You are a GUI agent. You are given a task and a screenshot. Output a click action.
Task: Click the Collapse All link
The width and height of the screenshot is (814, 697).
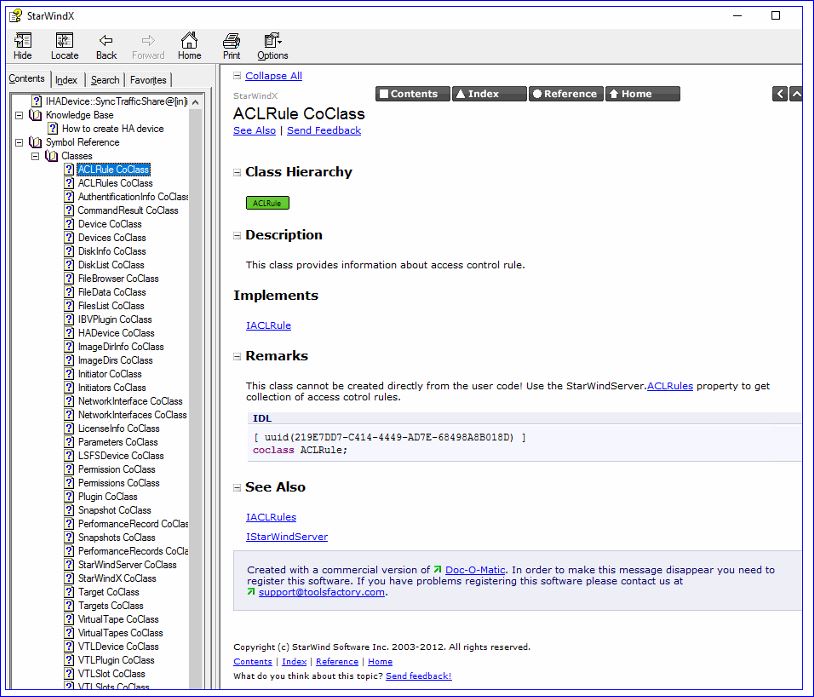point(274,76)
